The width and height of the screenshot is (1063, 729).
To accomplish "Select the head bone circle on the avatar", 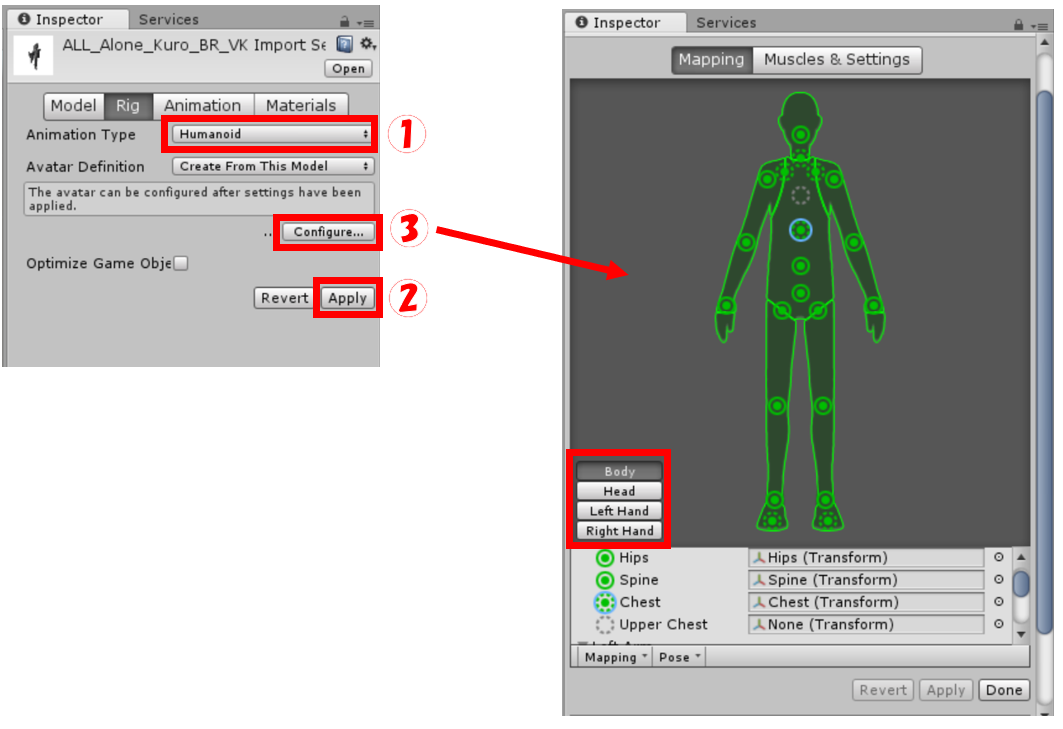I will click(801, 134).
